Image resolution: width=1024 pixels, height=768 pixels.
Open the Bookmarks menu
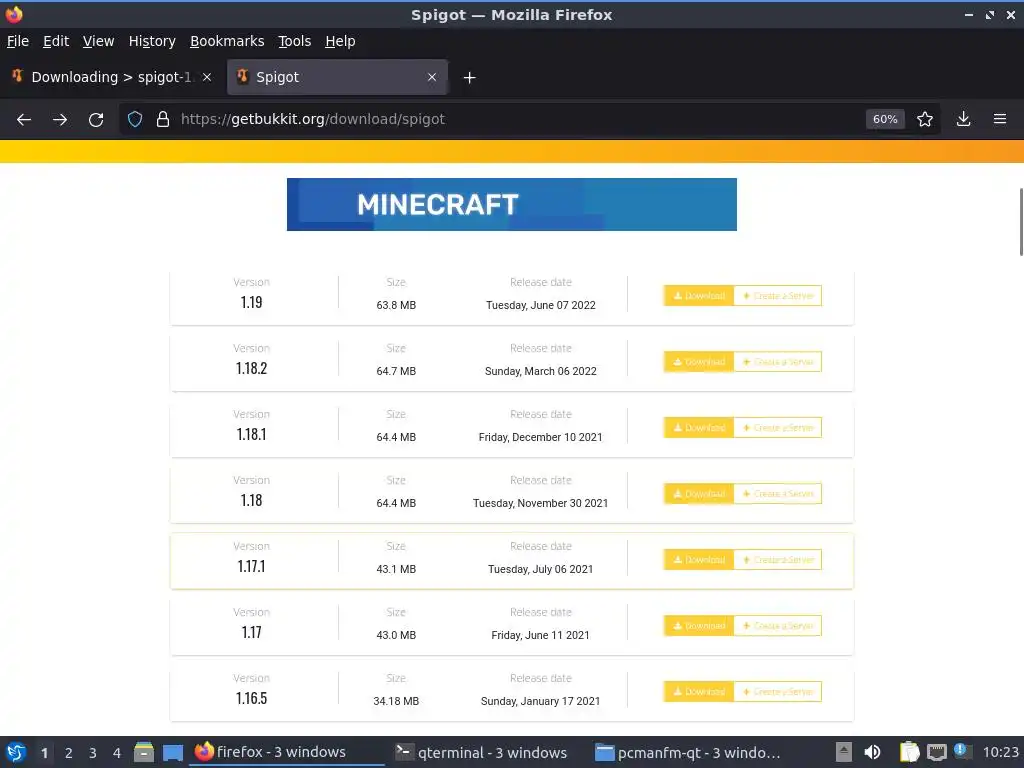pyautogui.click(x=227, y=41)
